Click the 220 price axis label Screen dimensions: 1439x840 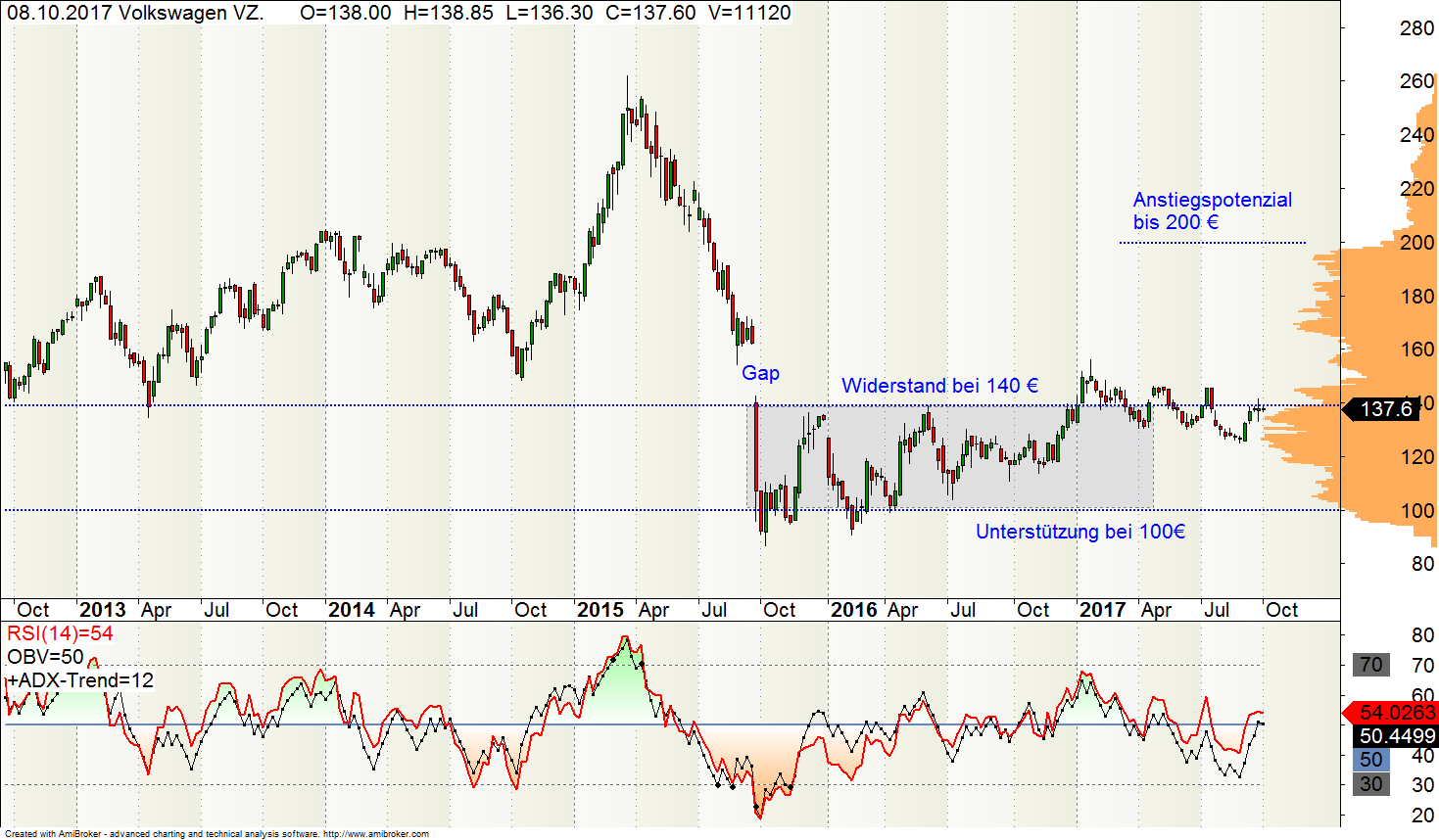click(x=1416, y=189)
